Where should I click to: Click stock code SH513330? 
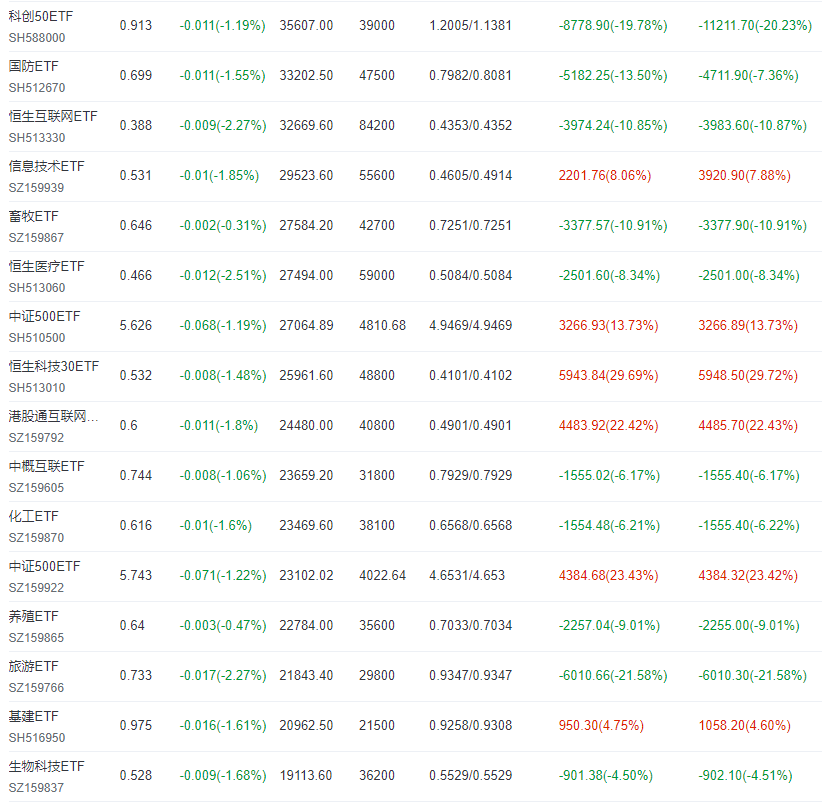[x=37, y=138]
